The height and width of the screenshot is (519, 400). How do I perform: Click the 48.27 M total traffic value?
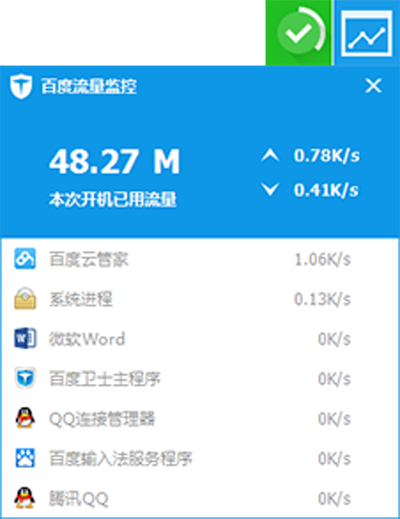(115, 162)
